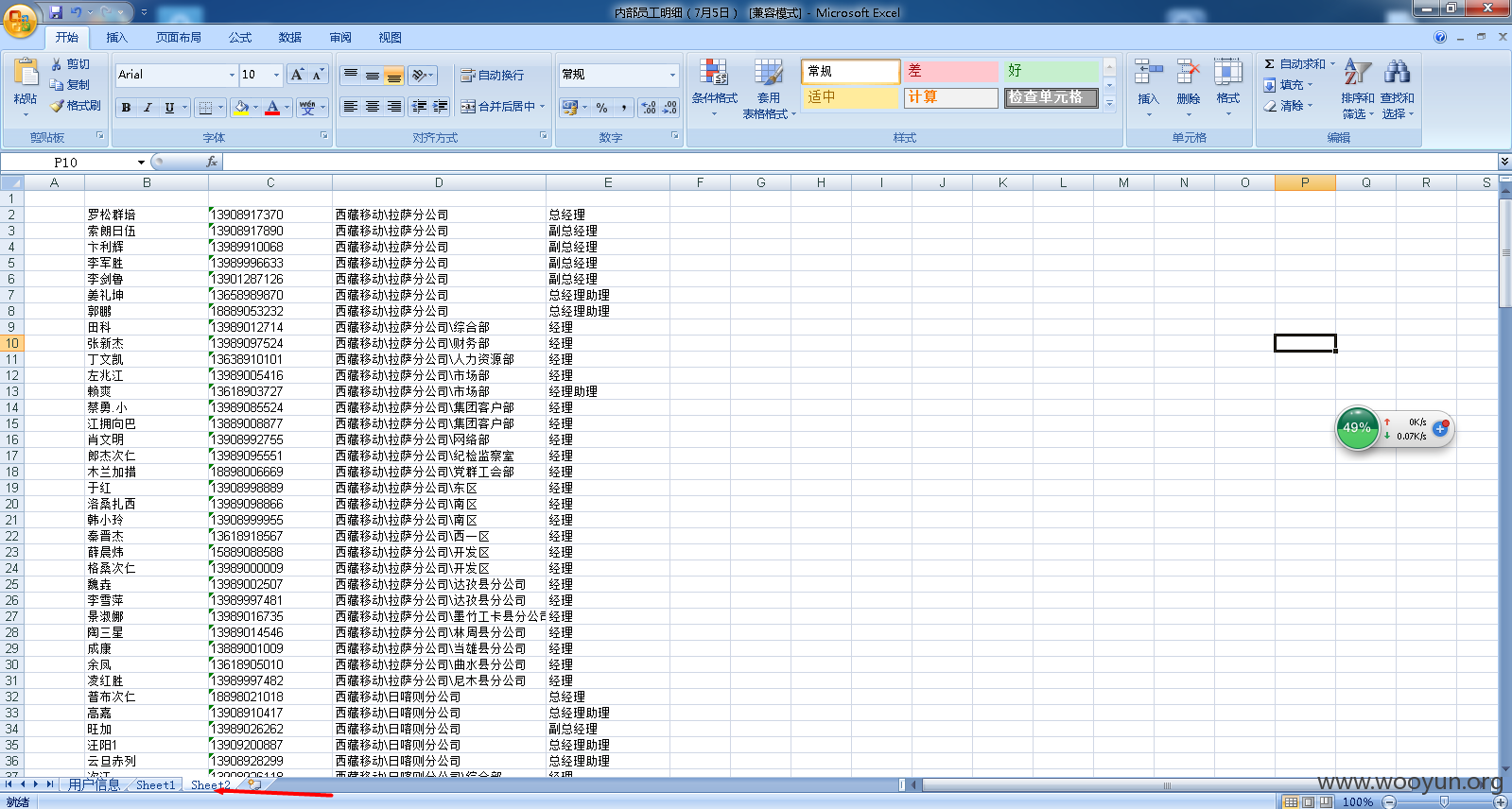
Task: Undo last action in quick access toolbar
Action: 76,12
